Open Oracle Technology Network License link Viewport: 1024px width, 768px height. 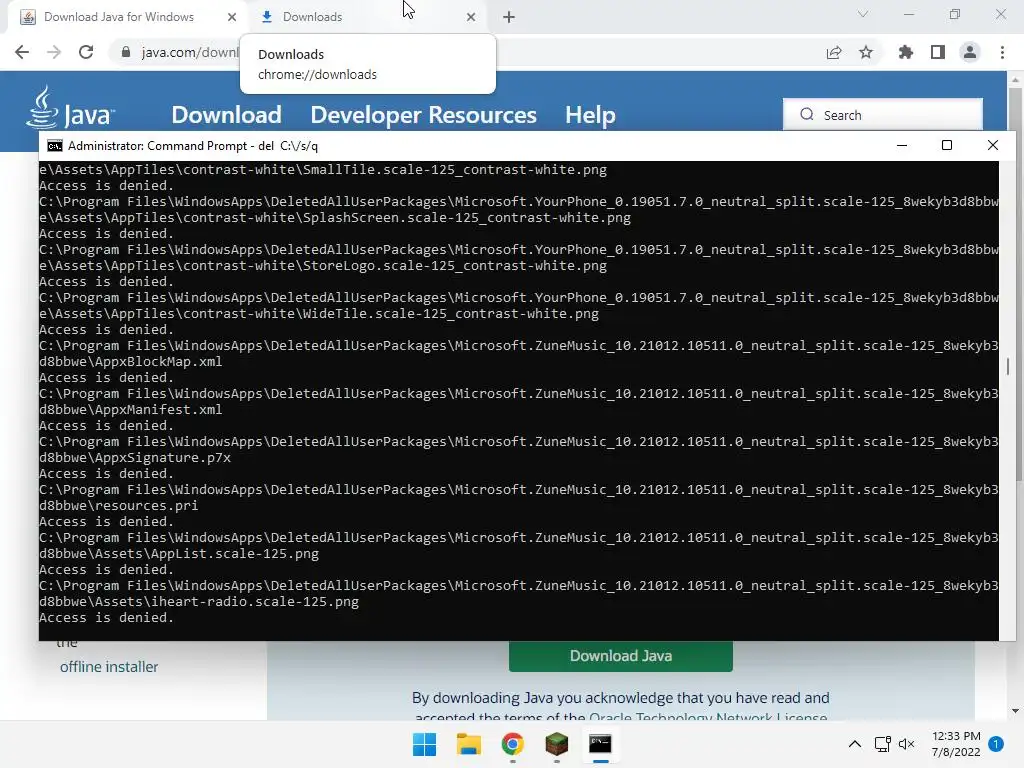click(x=708, y=717)
